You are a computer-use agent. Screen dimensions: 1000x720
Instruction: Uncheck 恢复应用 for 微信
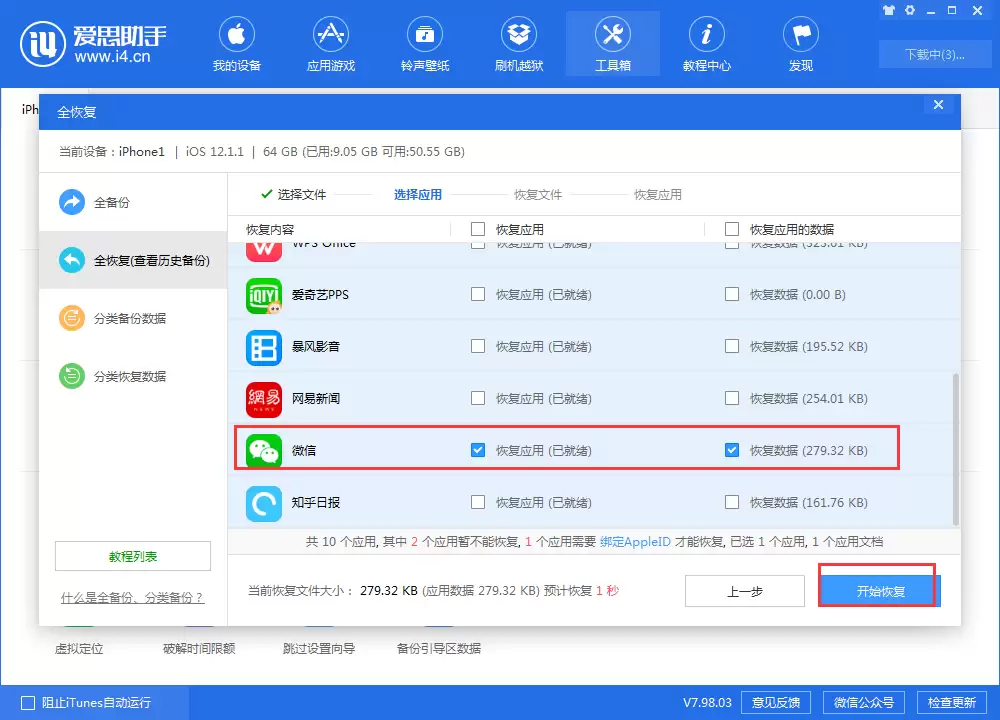[x=478, y=450]
